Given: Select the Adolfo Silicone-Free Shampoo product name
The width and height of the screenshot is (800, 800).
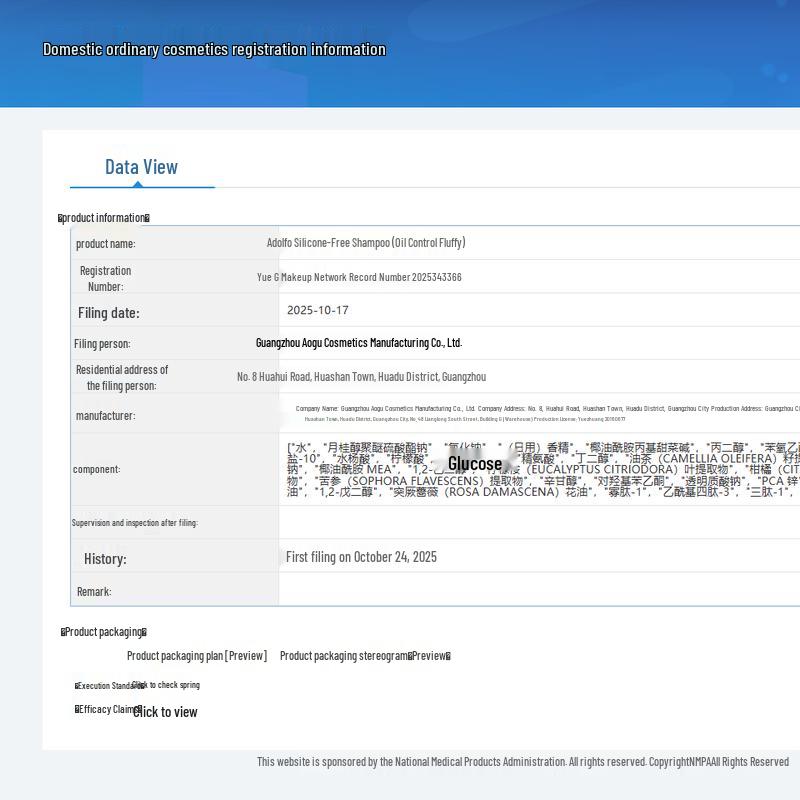Looking at the screenshot, I should (x=366, y=243).
